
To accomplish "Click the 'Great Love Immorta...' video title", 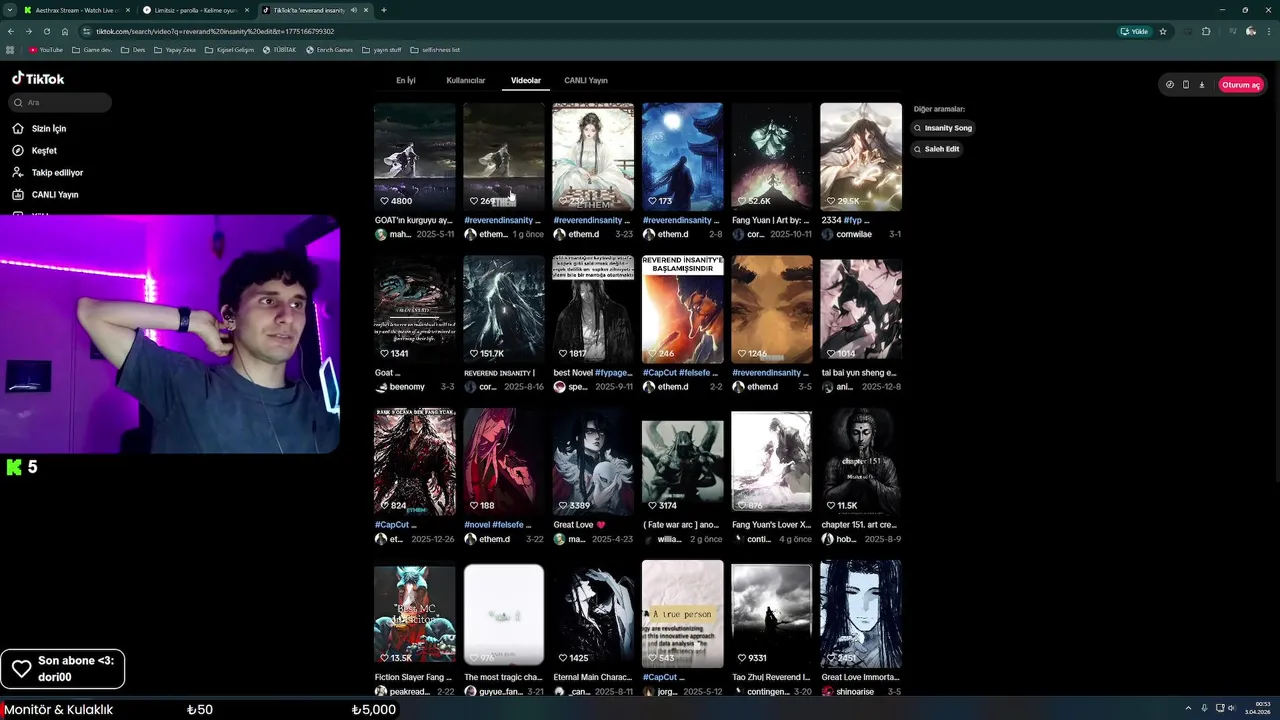I will click(x=861, y=677).
